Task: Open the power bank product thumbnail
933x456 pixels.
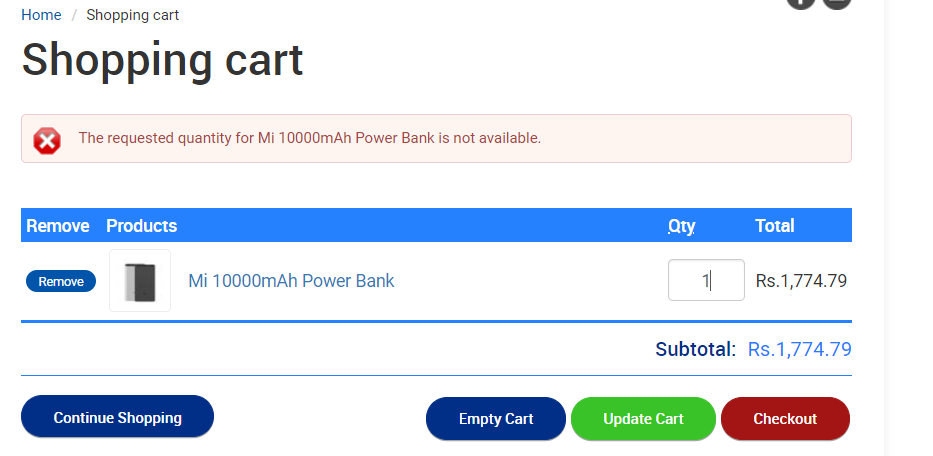Action: (140, 280)
